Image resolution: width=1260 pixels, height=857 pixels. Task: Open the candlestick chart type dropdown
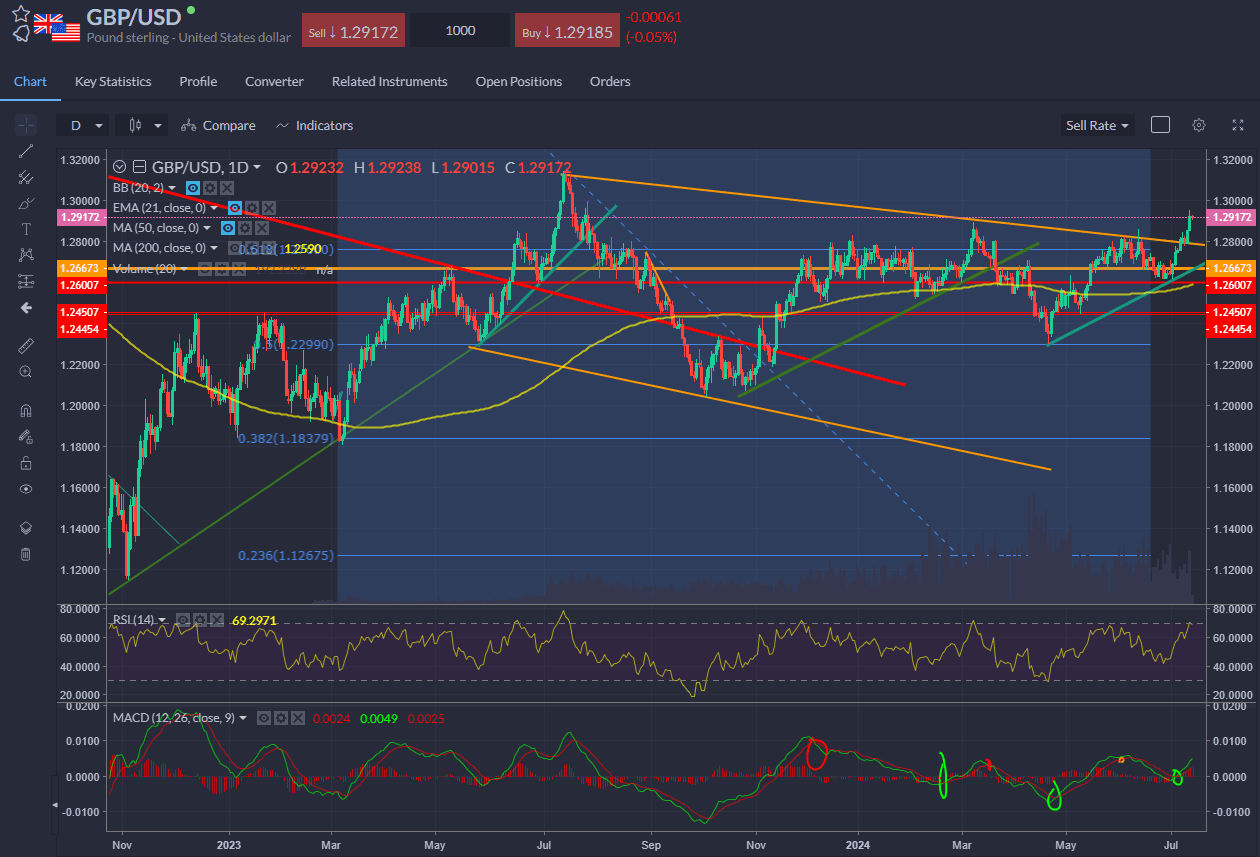(x=141, y=125)
